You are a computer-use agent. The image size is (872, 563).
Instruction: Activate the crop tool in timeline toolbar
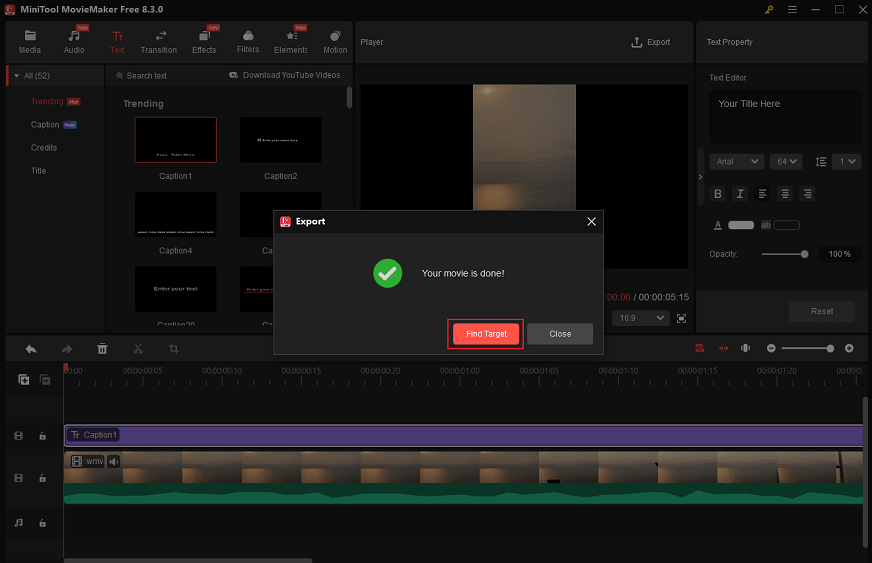click(x=173, y=349)
